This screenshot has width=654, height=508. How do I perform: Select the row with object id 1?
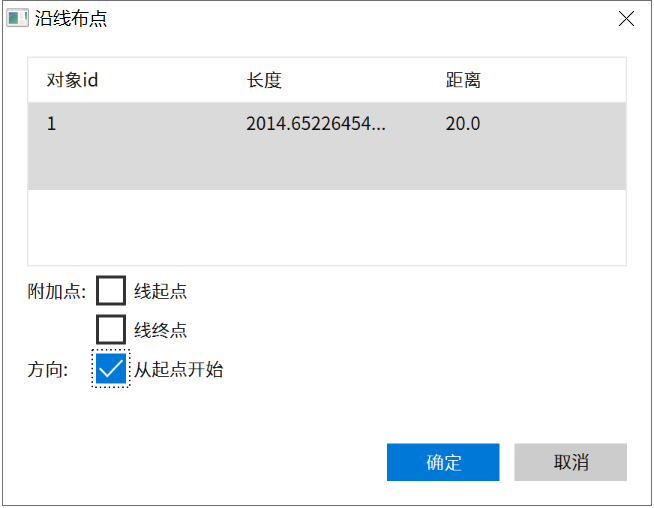click(x=327, y=146)
